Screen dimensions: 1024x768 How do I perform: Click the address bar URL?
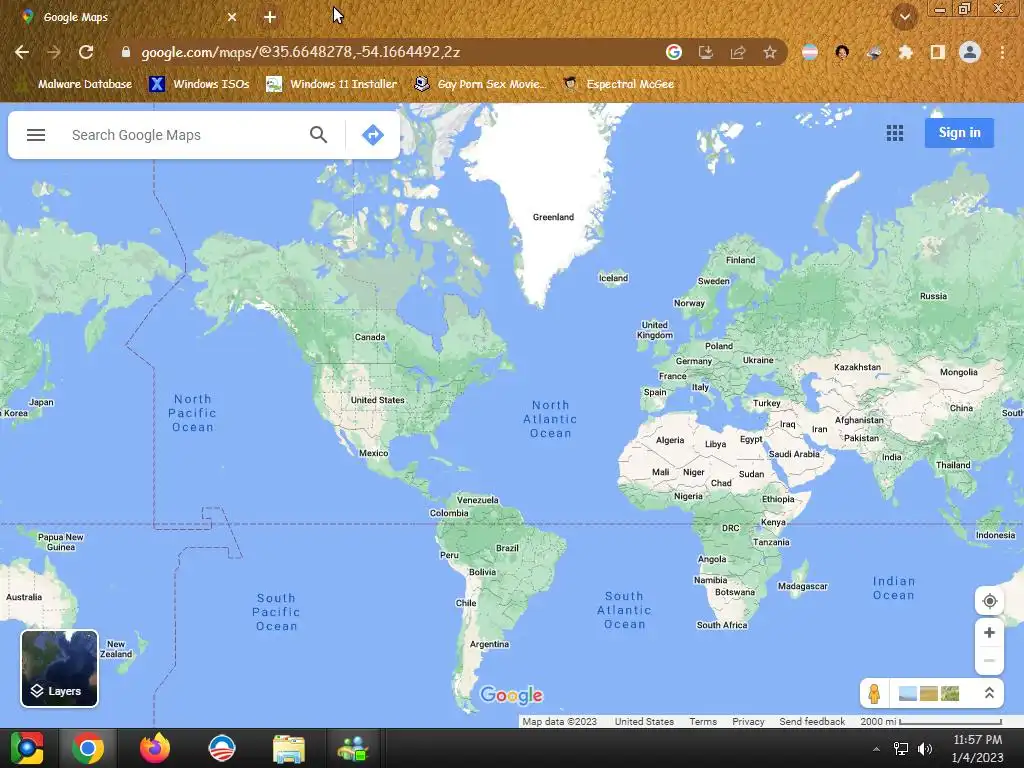pos(301,52)
